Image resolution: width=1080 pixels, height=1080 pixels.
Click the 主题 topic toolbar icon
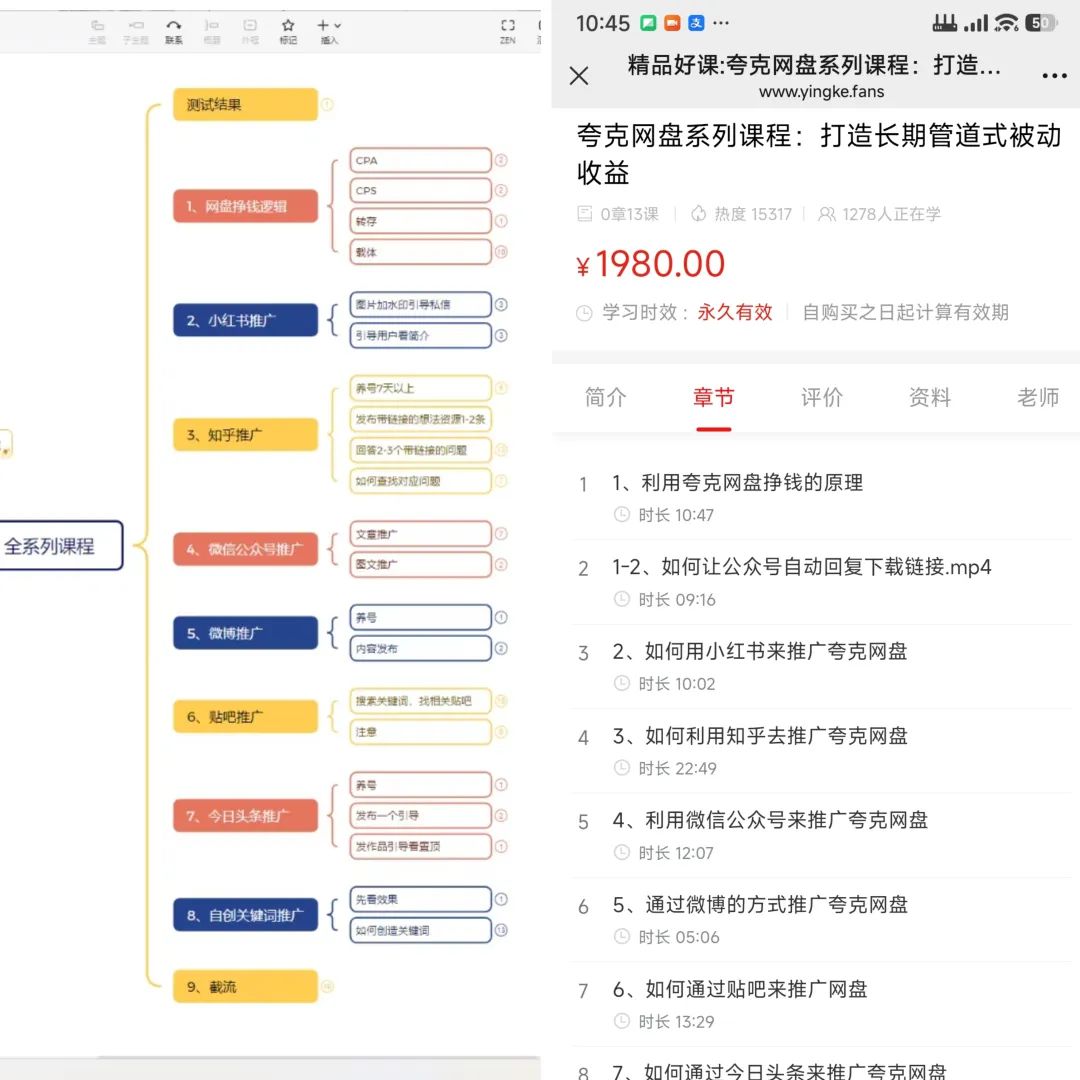pos(97,26)
